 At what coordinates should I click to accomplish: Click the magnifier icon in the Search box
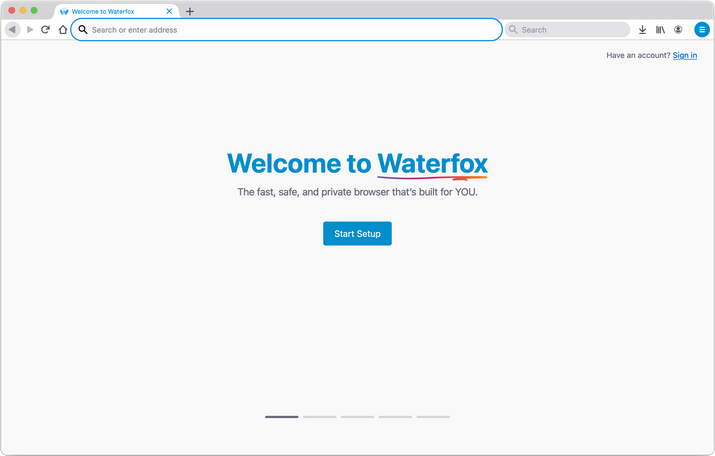click(x=513, y=30)
